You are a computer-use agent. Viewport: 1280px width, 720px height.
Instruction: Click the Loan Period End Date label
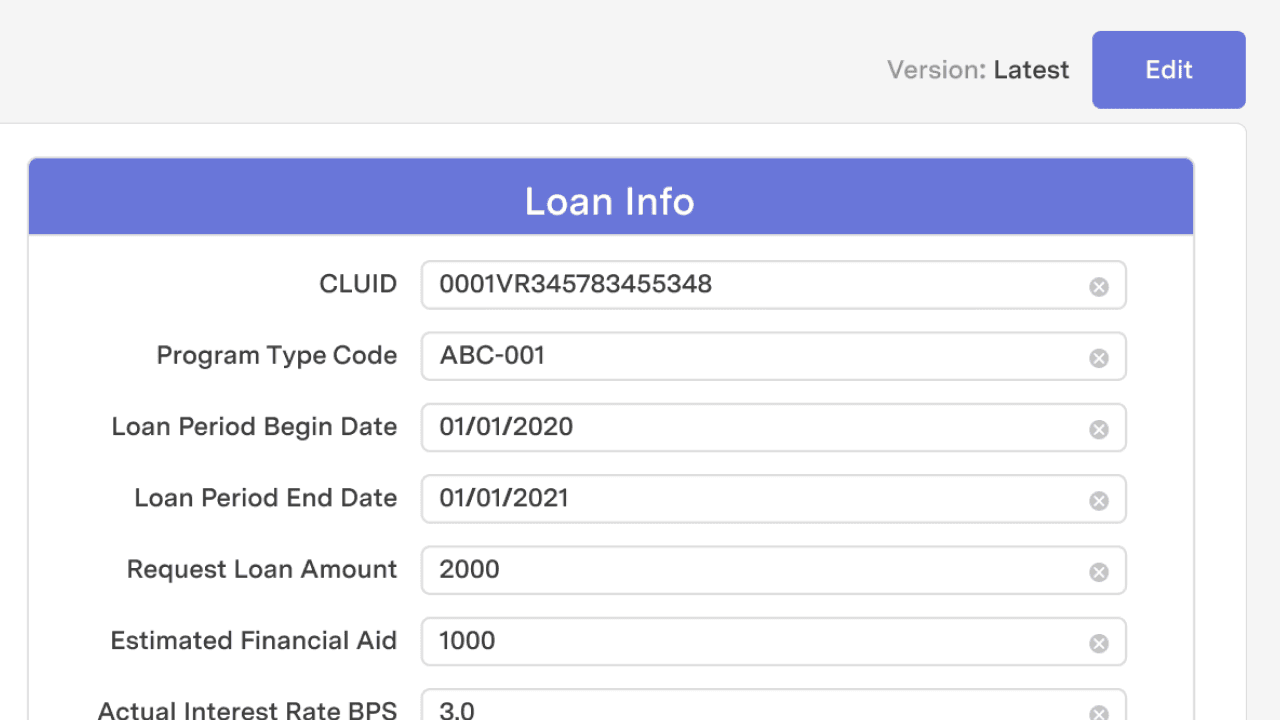click(266, 498)
